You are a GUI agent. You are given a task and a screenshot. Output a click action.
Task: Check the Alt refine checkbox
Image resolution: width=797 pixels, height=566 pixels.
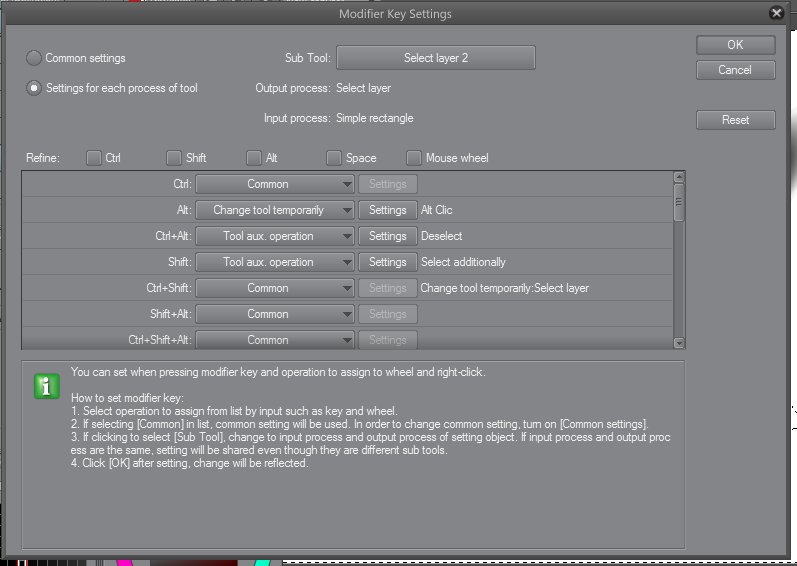[254, 158]
